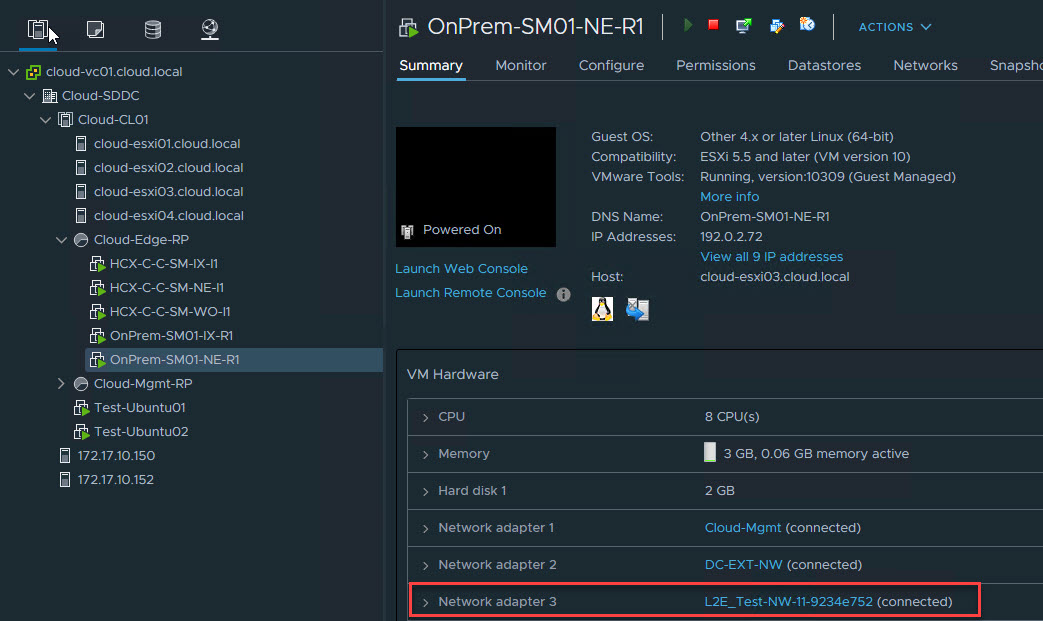The height and width of the screenshot is (621, 1043).
Task: Switch to the Monitor tab
Action: click(x=521, y=65)
